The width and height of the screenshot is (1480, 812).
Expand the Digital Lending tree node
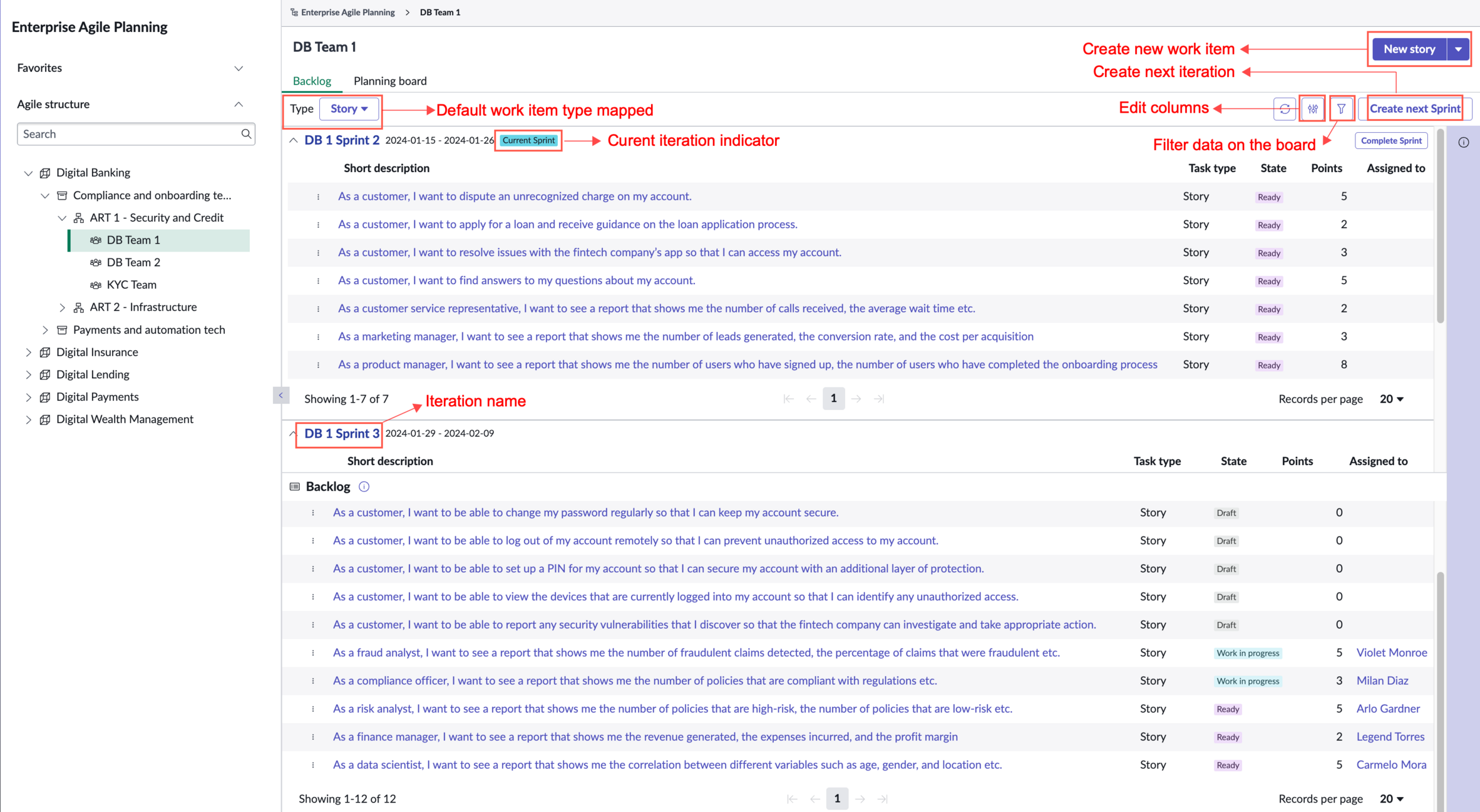pyautogui.click(x=28, y=375)
